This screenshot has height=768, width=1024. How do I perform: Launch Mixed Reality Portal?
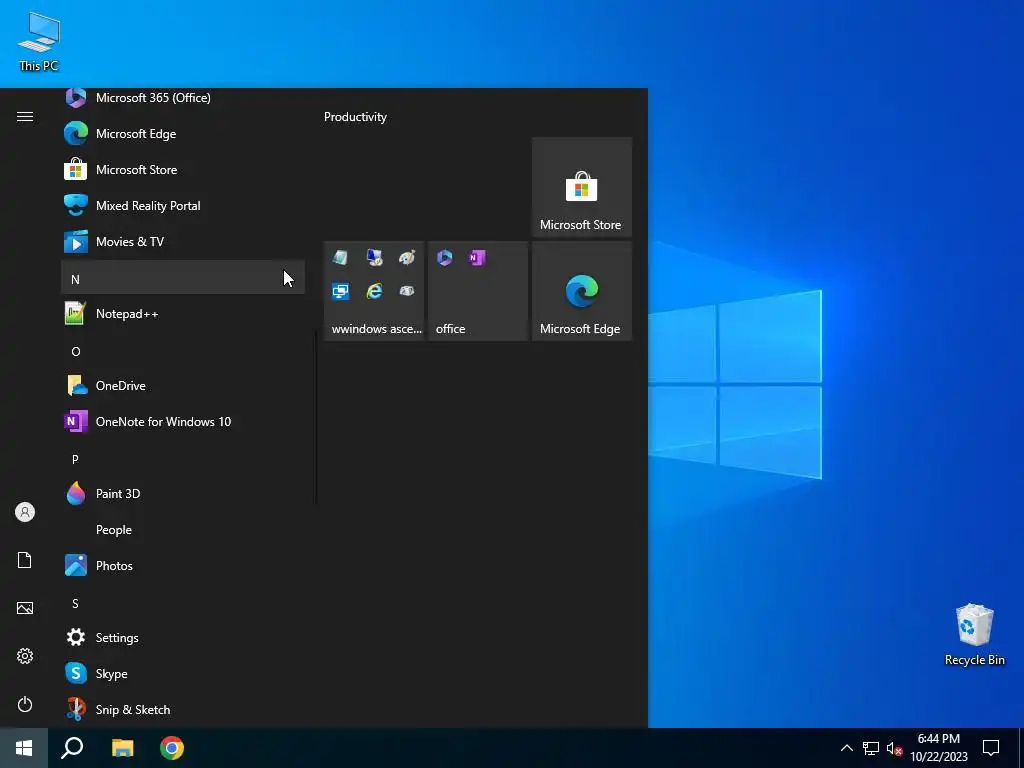pyautogui.click(x=183, y=206)
